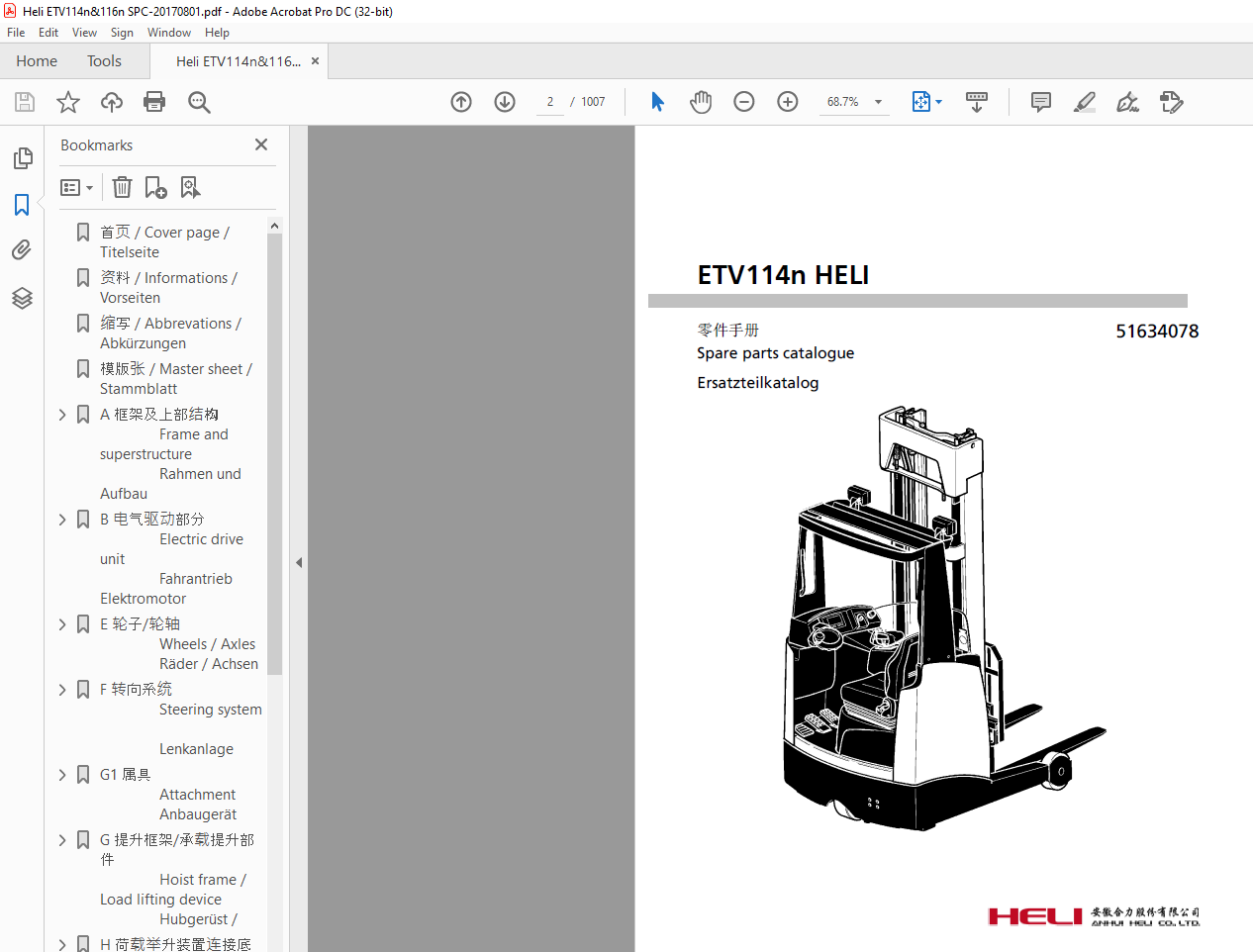Click the part number 51634078
Viewport: 1253px width, 952px height.
(x=1157, y=332)
